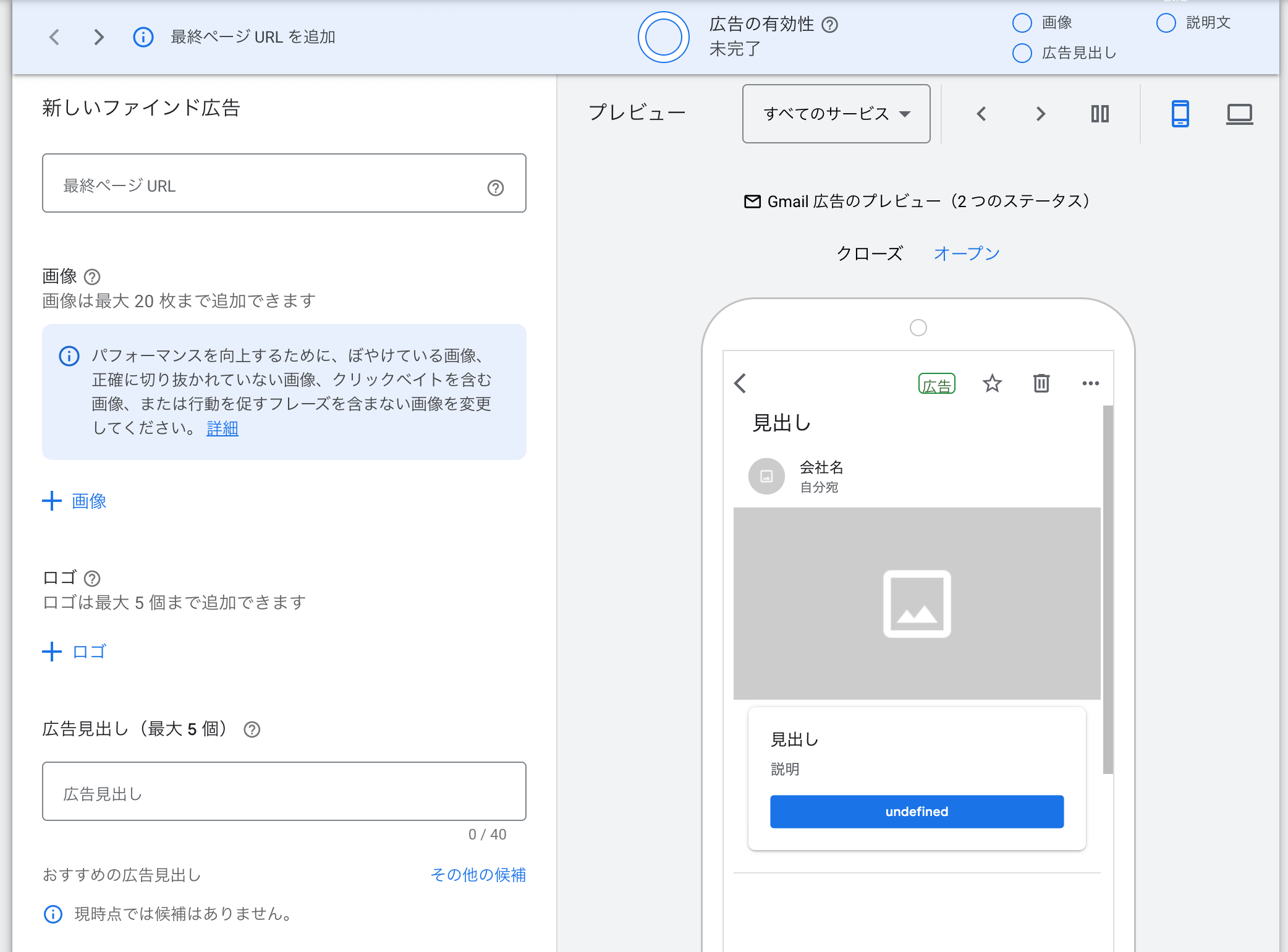Image resolution: width=1288 pixels, height=952 pixels.
Task: Open すべてのサービス dropdown
Action: pyautogui.click(x=836, y=114)
